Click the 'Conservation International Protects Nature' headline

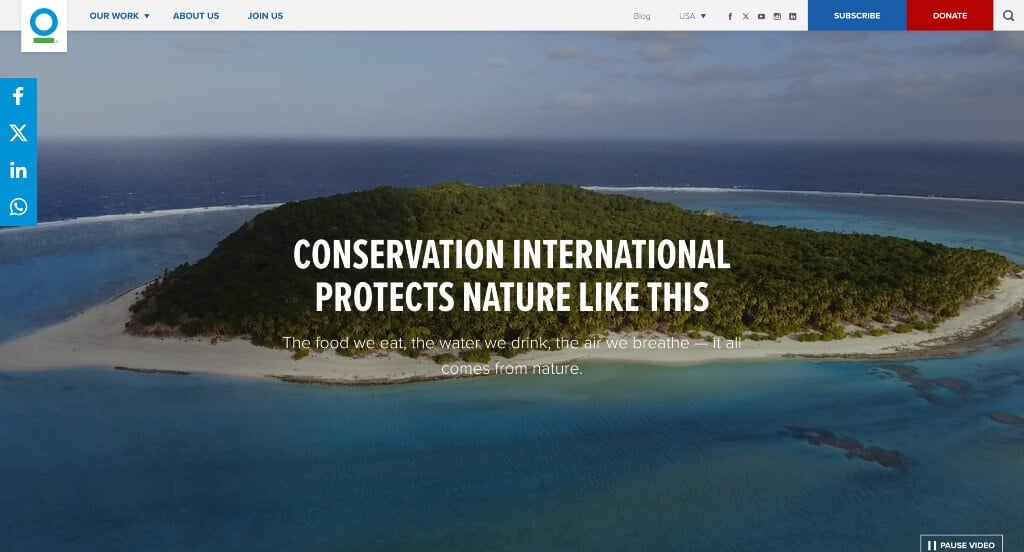pyautogui.click(x=511, y=276)
